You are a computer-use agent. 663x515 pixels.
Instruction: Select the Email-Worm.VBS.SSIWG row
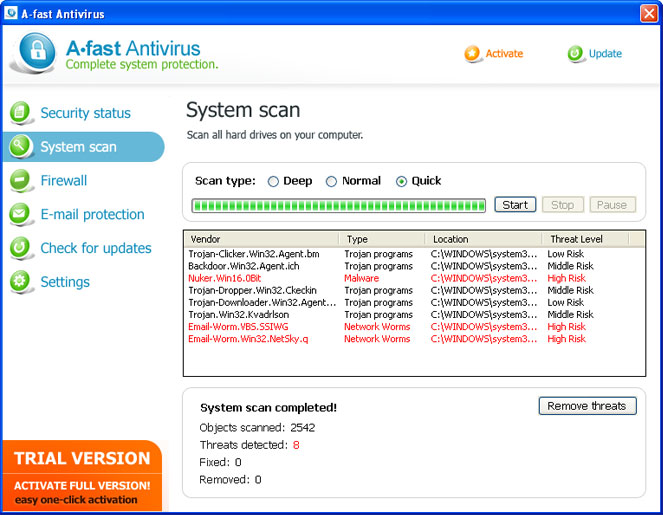(x=414, y=327)
